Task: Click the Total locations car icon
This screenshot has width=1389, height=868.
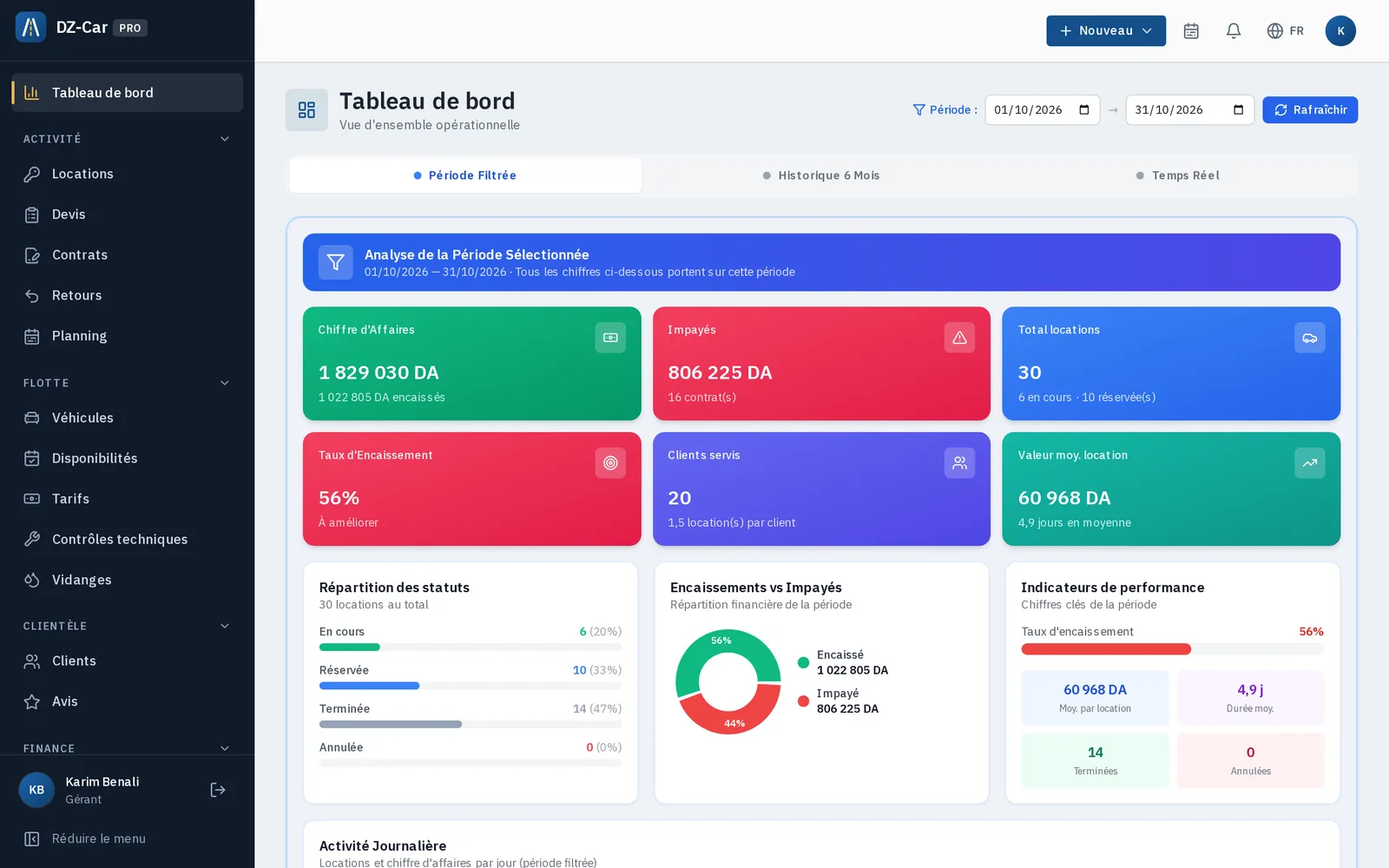Action: pyautogui.click(x=1309, y=338)
